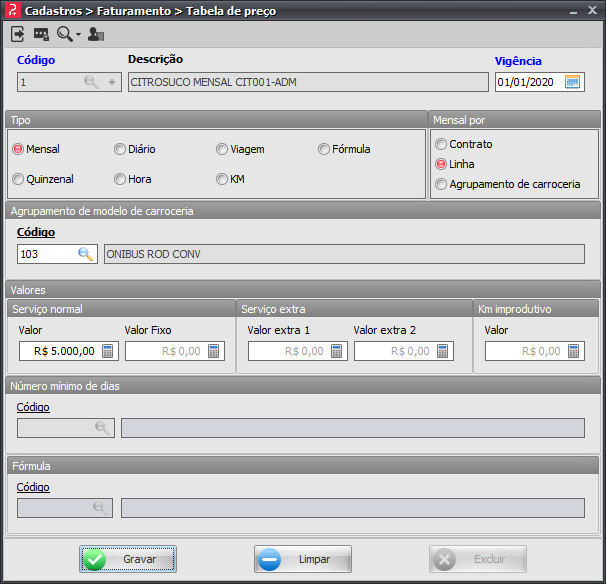Screen dimensions: 606x584
Task: Click the exit door toolbar icon
Action: [17, 34]
